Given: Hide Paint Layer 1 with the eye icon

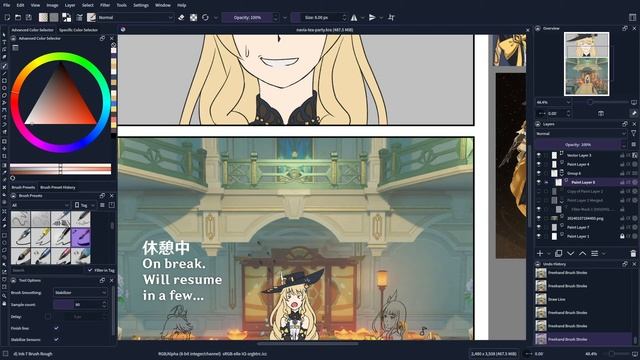Looking at the screenshot, I should pos(539,236).
